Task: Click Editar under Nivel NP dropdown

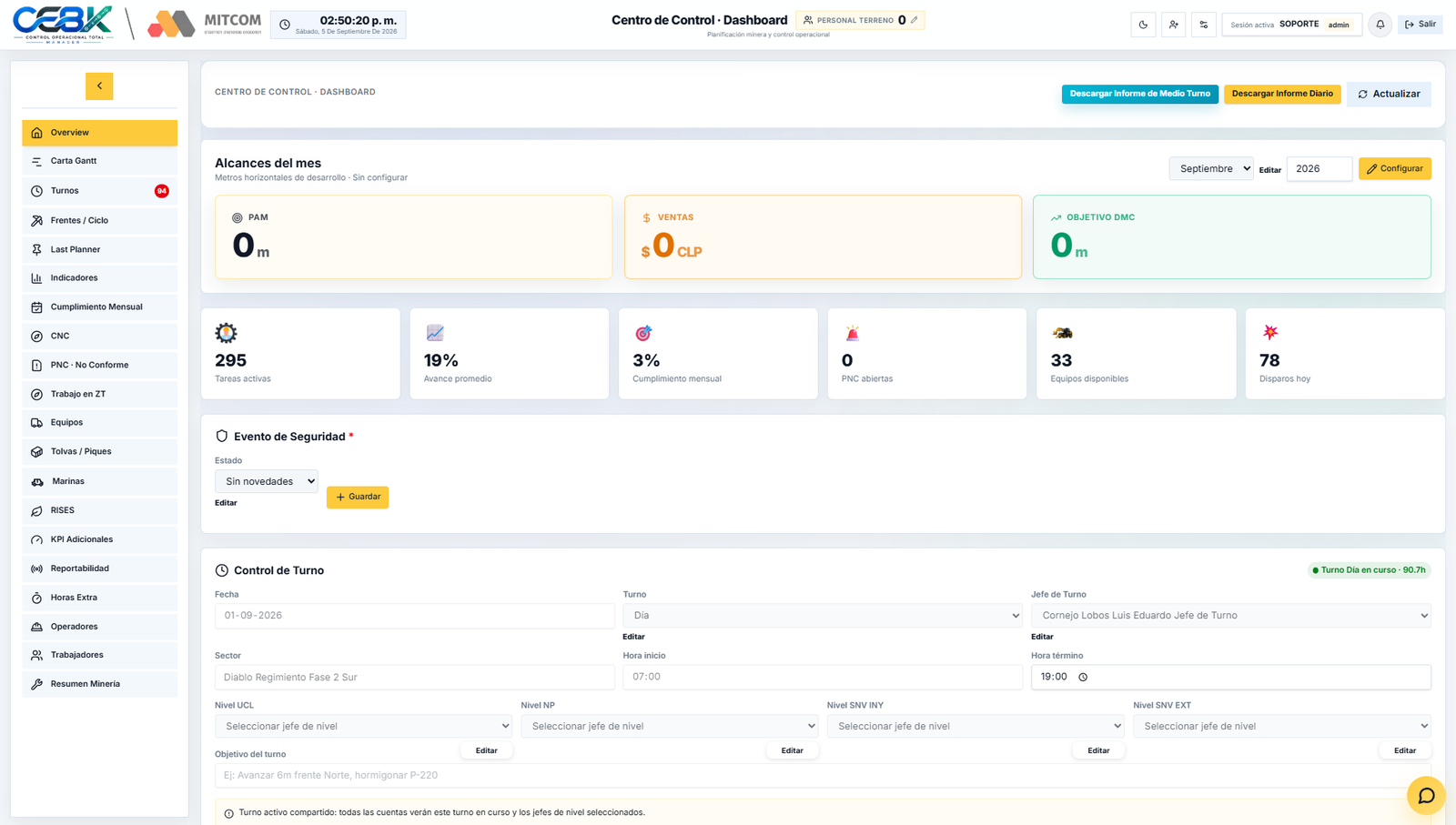Action: pos(792,750)
